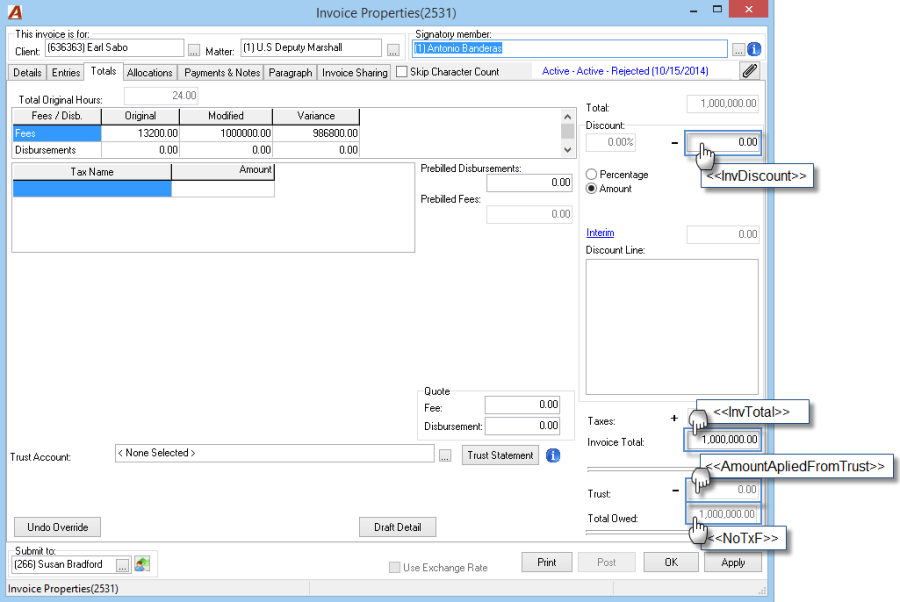Viewport: 900px width, 602px height.
Task: Enable the Use Exchange Rate checkbox
Action: (394, 567)
